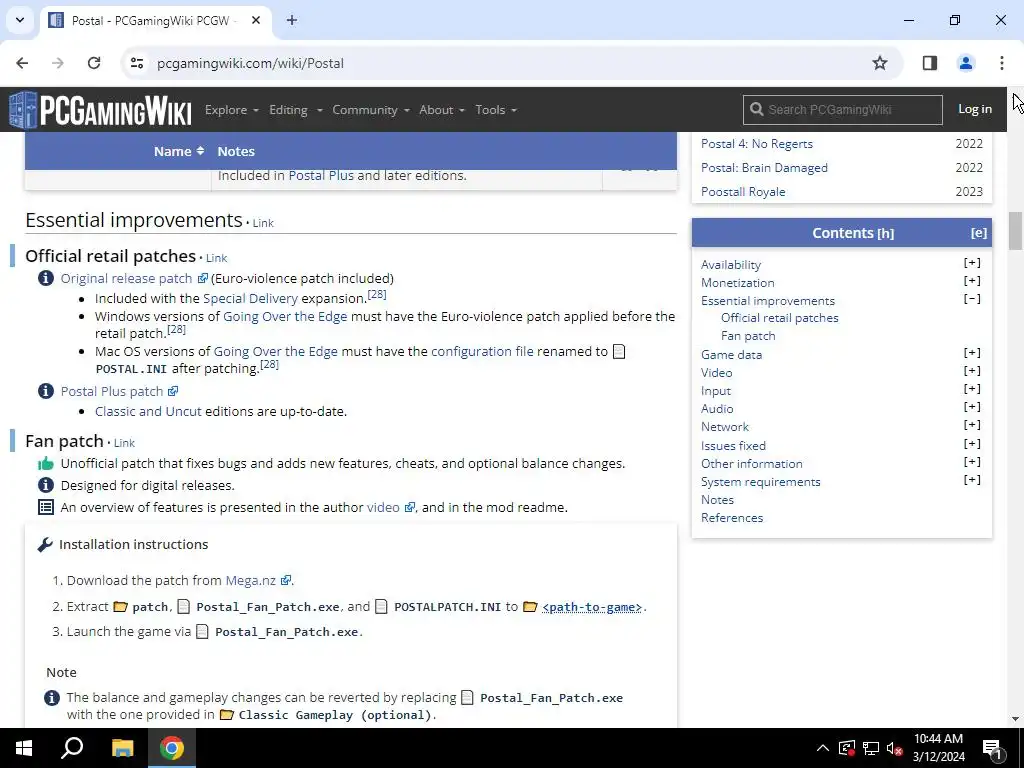1024x768 pixels.
Task: Expand Game data section in Contents
Action: point(972,353)
